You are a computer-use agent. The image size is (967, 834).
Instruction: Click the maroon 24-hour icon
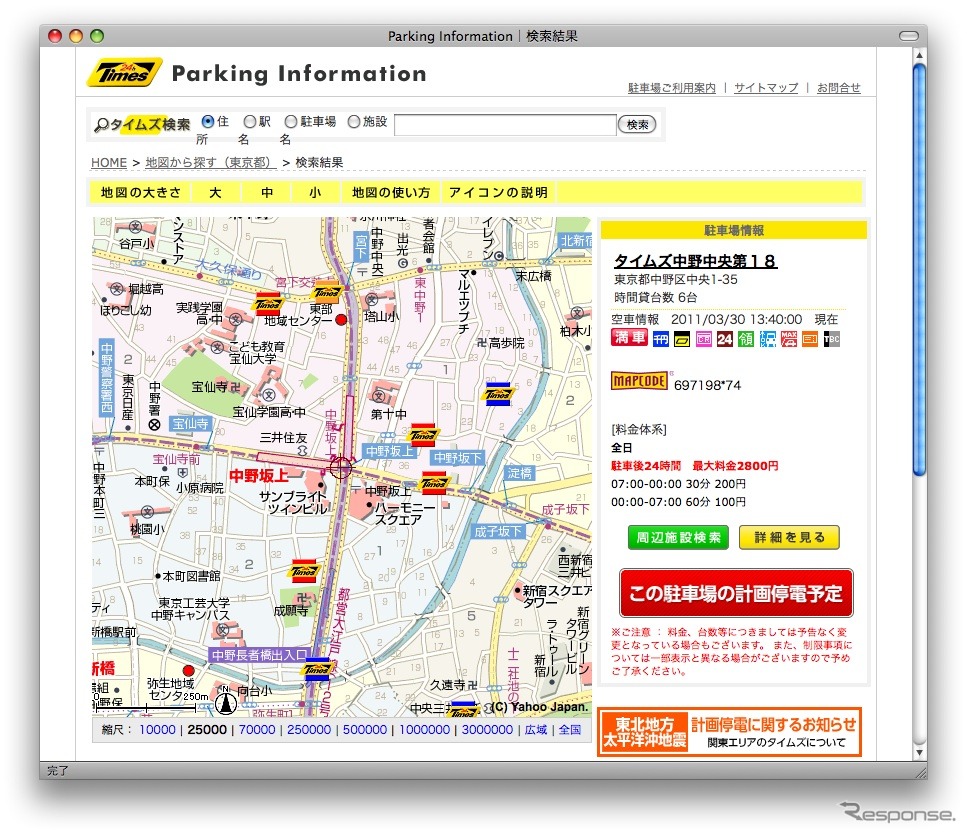coord(725,339)
